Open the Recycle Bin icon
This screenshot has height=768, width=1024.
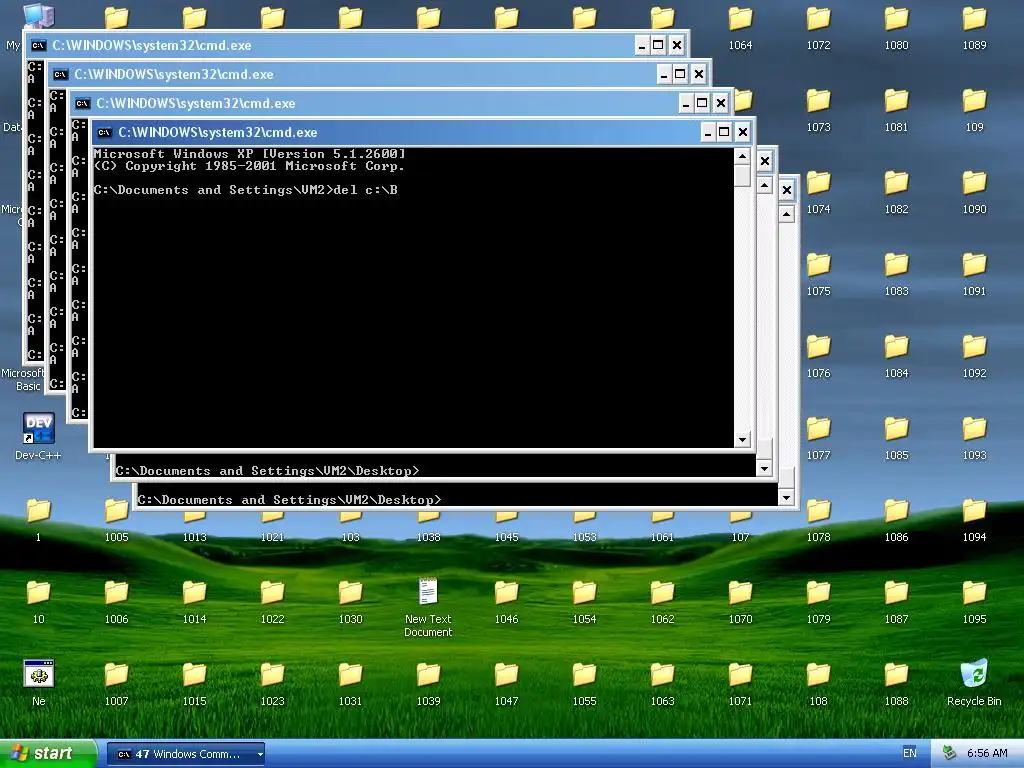click(974, 682)
